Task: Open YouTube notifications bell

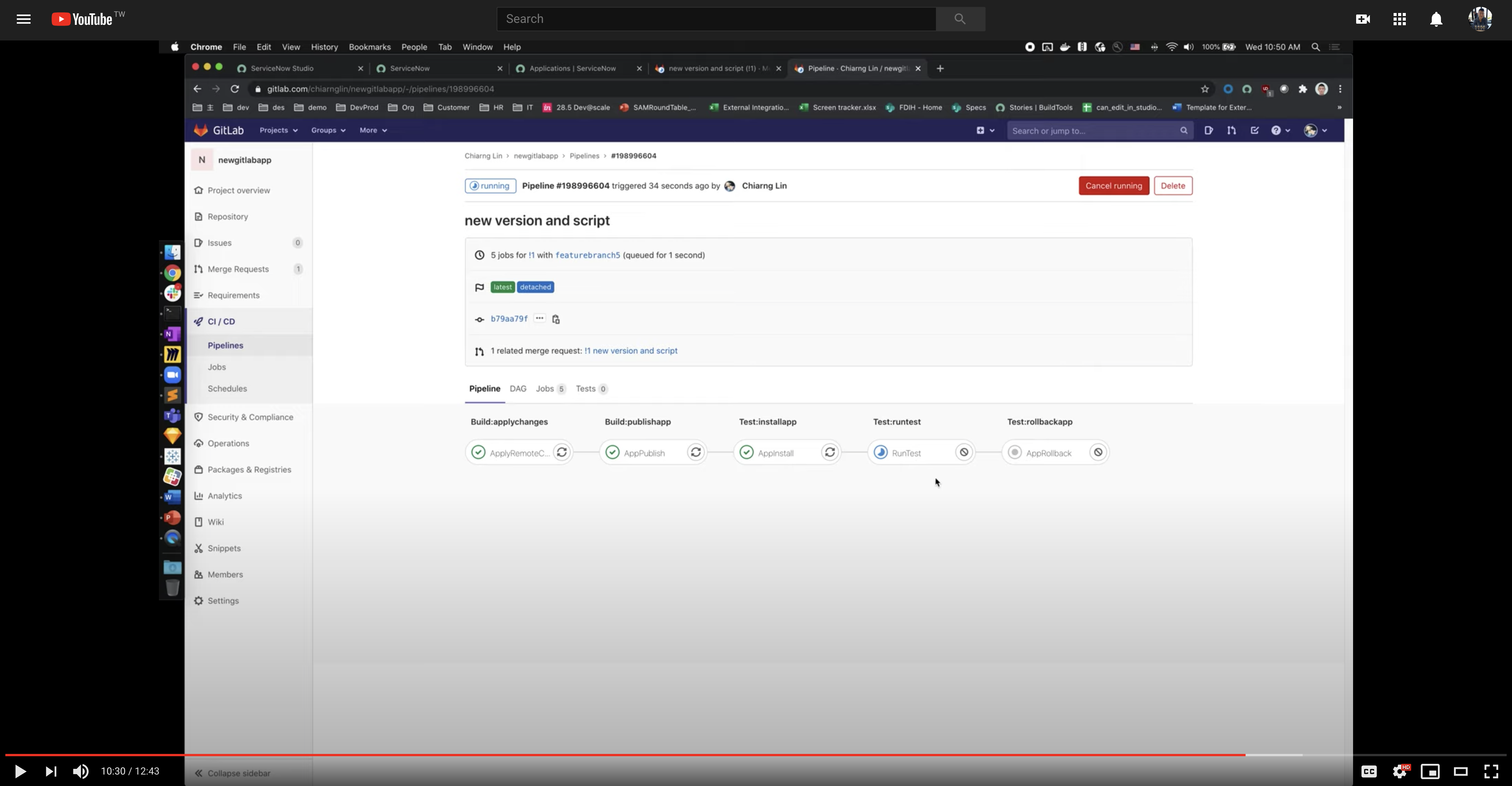Action: point(1436,19)
